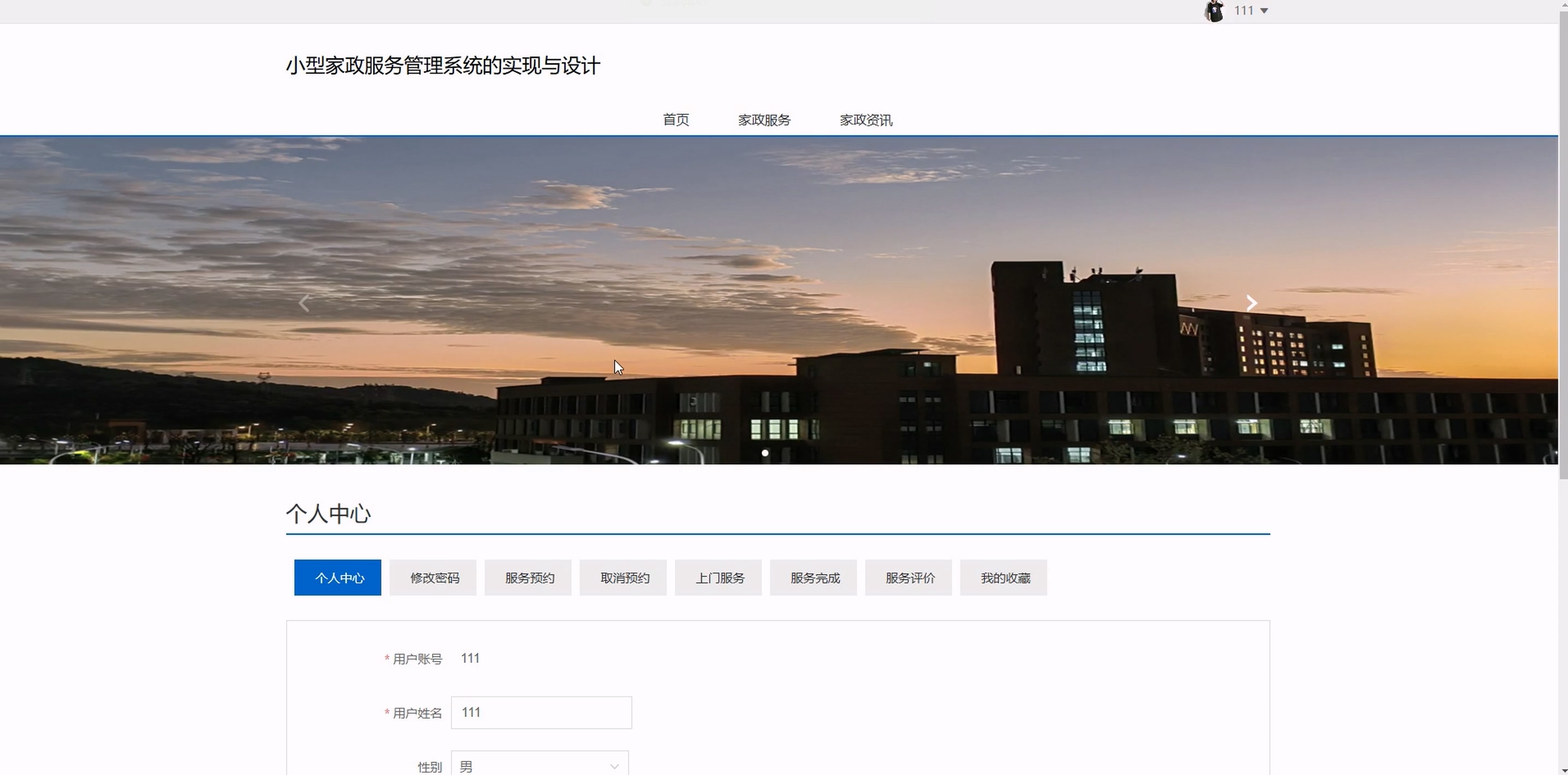Select the 个人中心 tab
Screen dimensions: 1568x775
pyautogui.click(x=338, y=577)
